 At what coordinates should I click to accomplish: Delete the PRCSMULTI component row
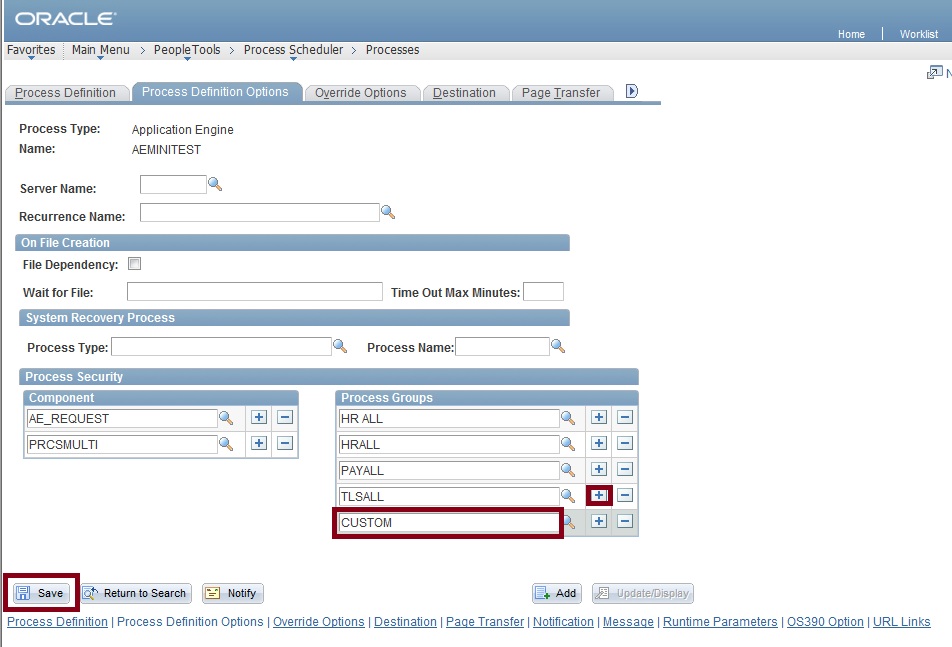[285, 443]
